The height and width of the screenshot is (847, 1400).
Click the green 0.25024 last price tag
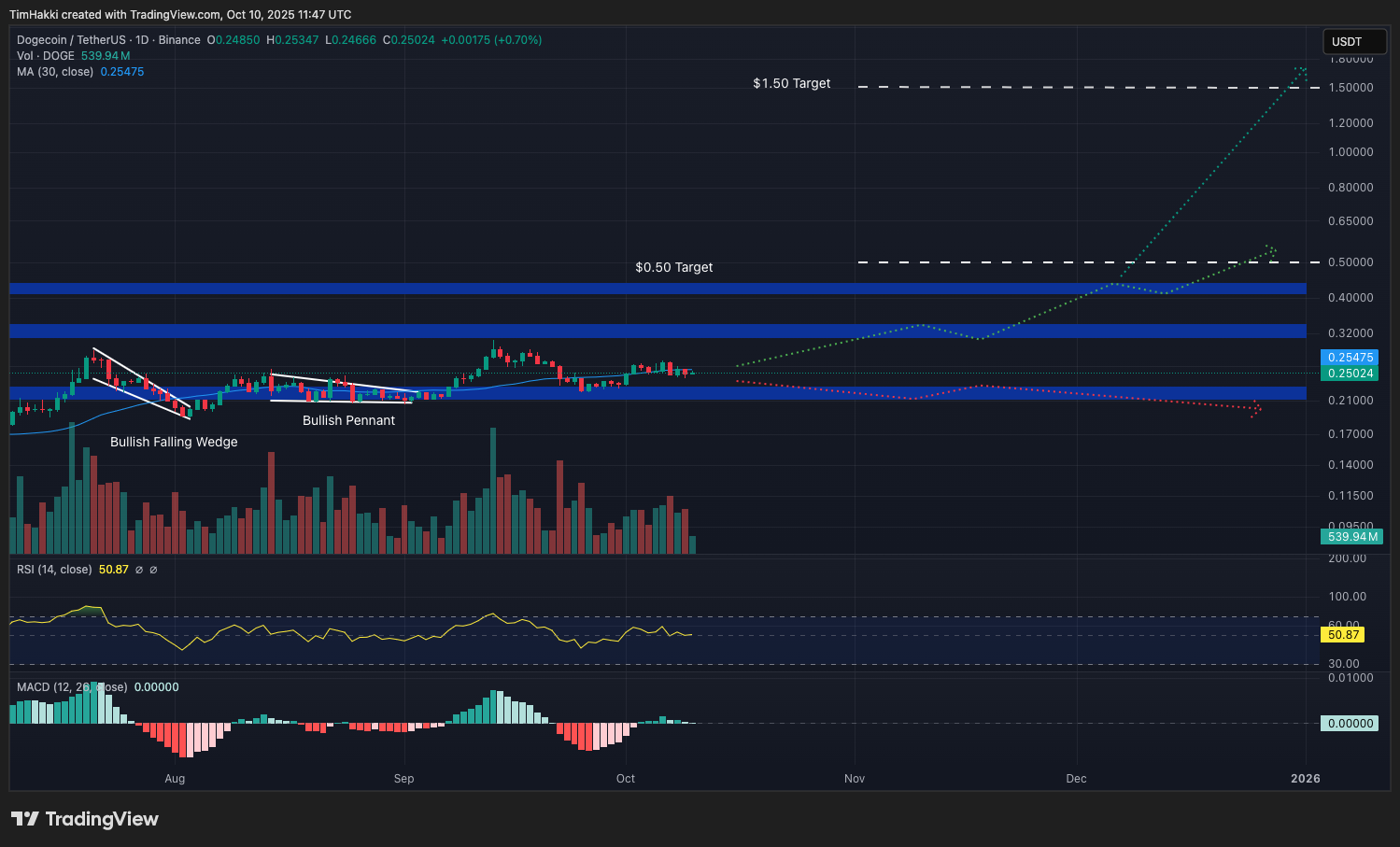(x=1350, y=373)
